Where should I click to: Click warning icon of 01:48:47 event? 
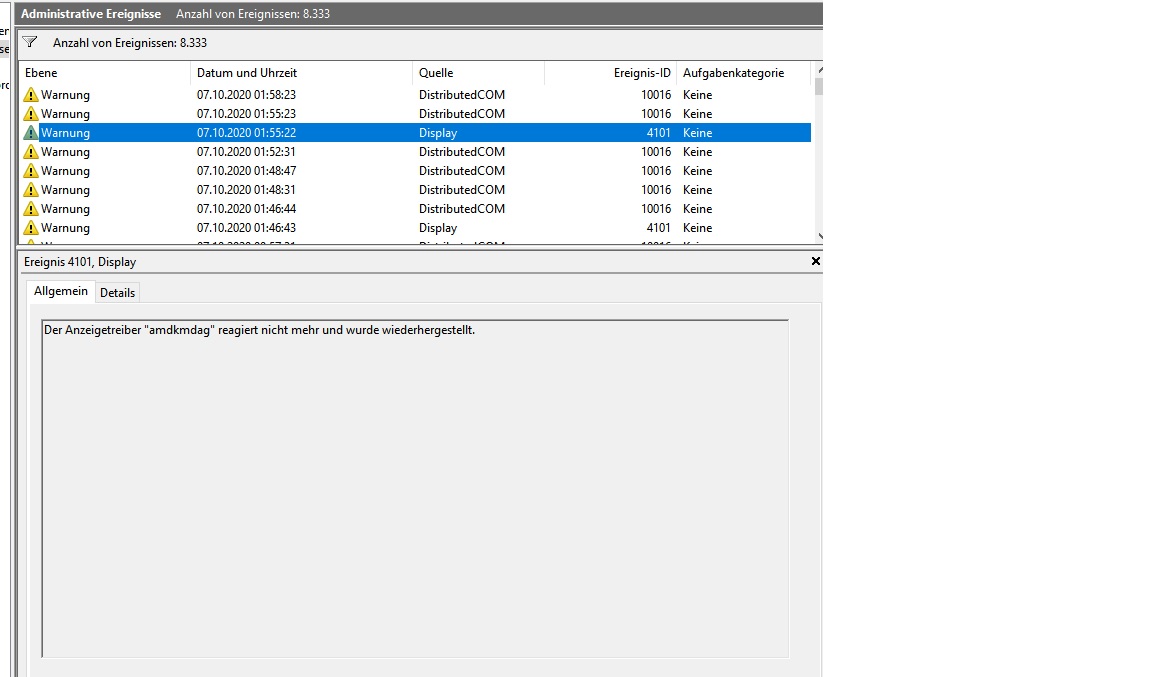pos(31,171)
